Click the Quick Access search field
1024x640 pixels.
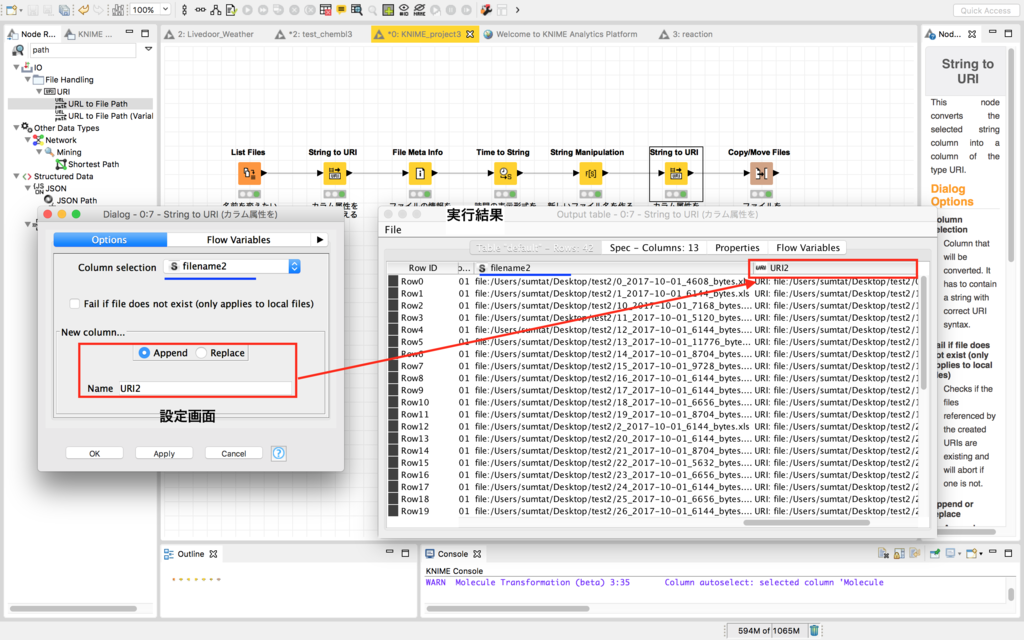click(985, 10)
